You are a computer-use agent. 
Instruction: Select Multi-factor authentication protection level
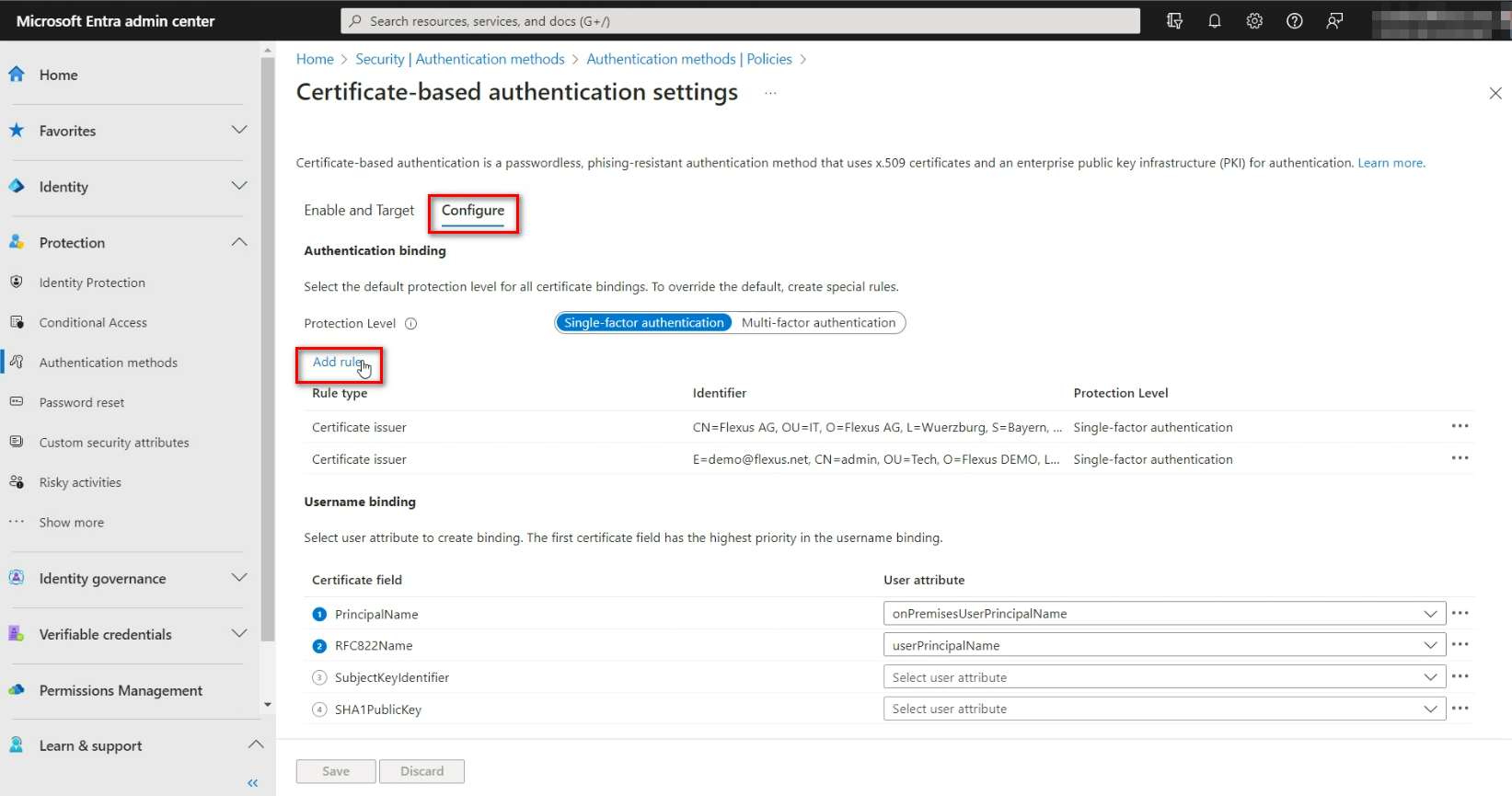click(818, 323)
